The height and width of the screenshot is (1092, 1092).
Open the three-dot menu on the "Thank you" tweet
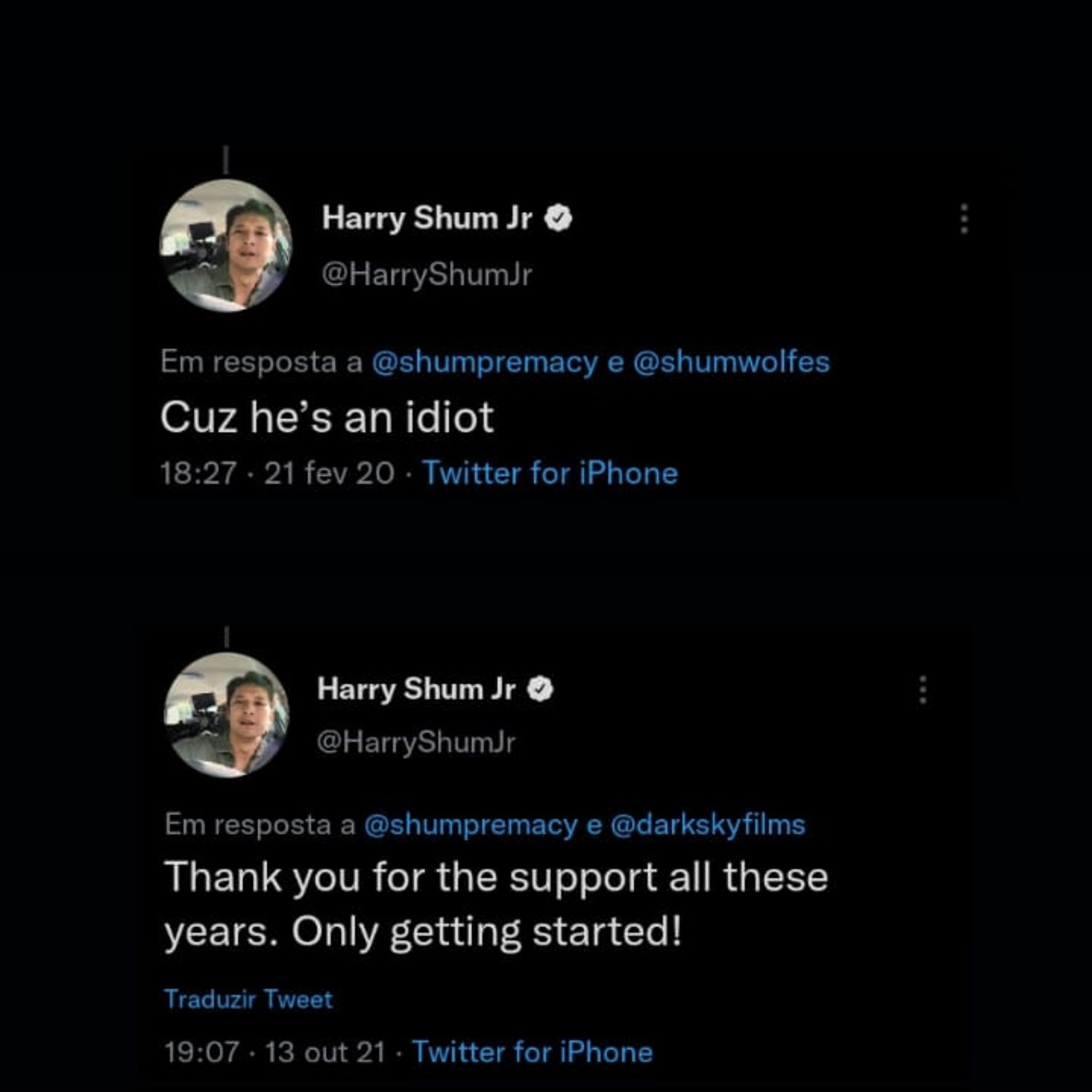pos(922,689)
